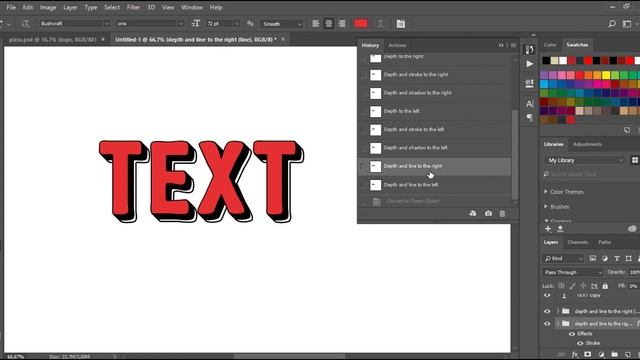Filter layers by adjustment layer icon
640x360 pixels.
604,258
